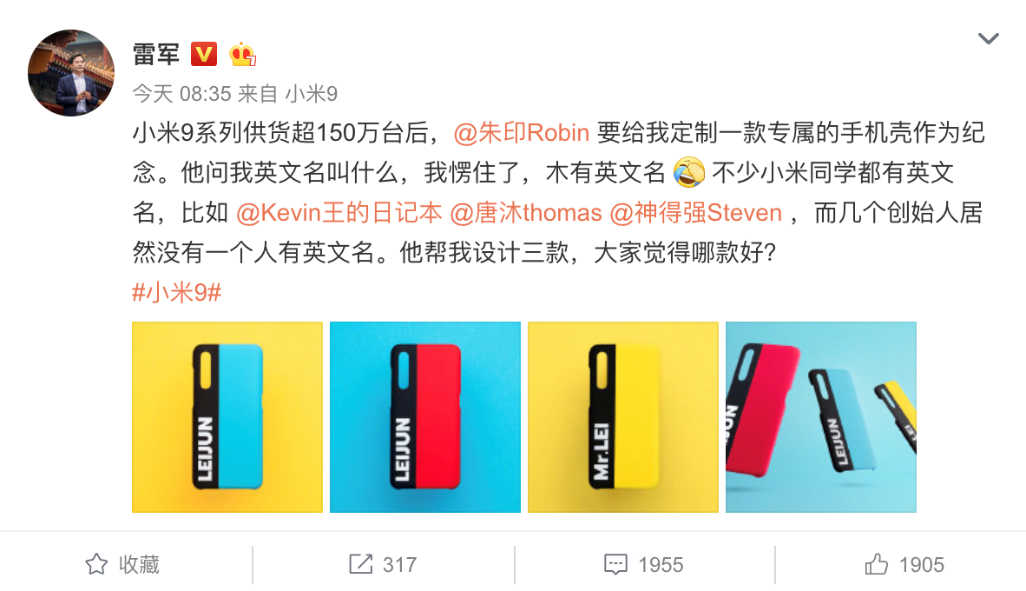Click the repost share icon
Screen dimensions: 1026x591
coord(361,564)
